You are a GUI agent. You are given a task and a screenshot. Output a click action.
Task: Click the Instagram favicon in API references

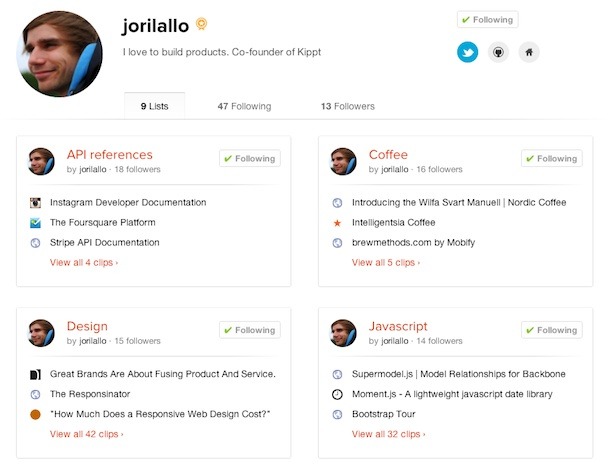tap(35, 202)
